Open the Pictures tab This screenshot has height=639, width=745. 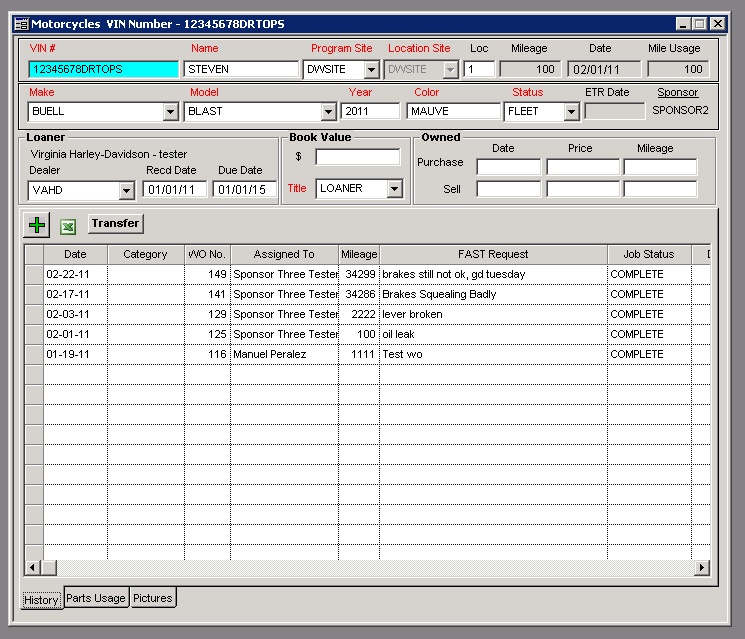click(153, 598)
